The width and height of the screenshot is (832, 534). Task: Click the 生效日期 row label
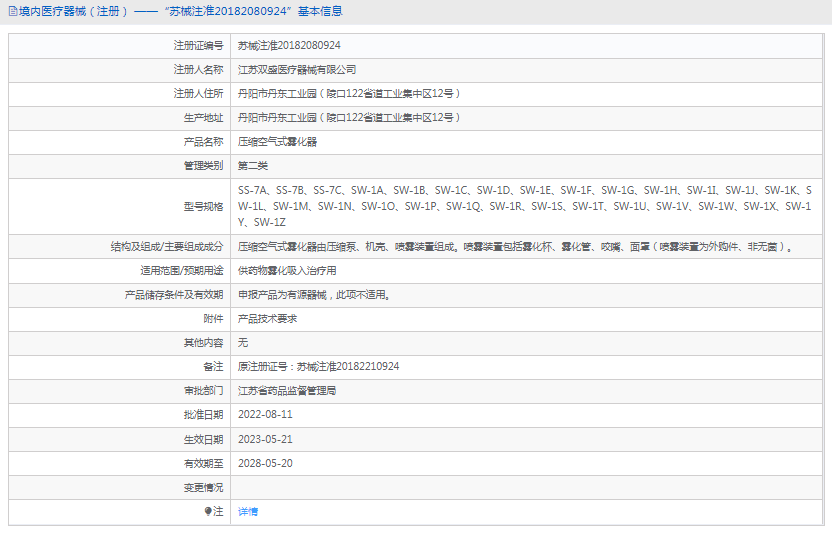coord(203,440)
